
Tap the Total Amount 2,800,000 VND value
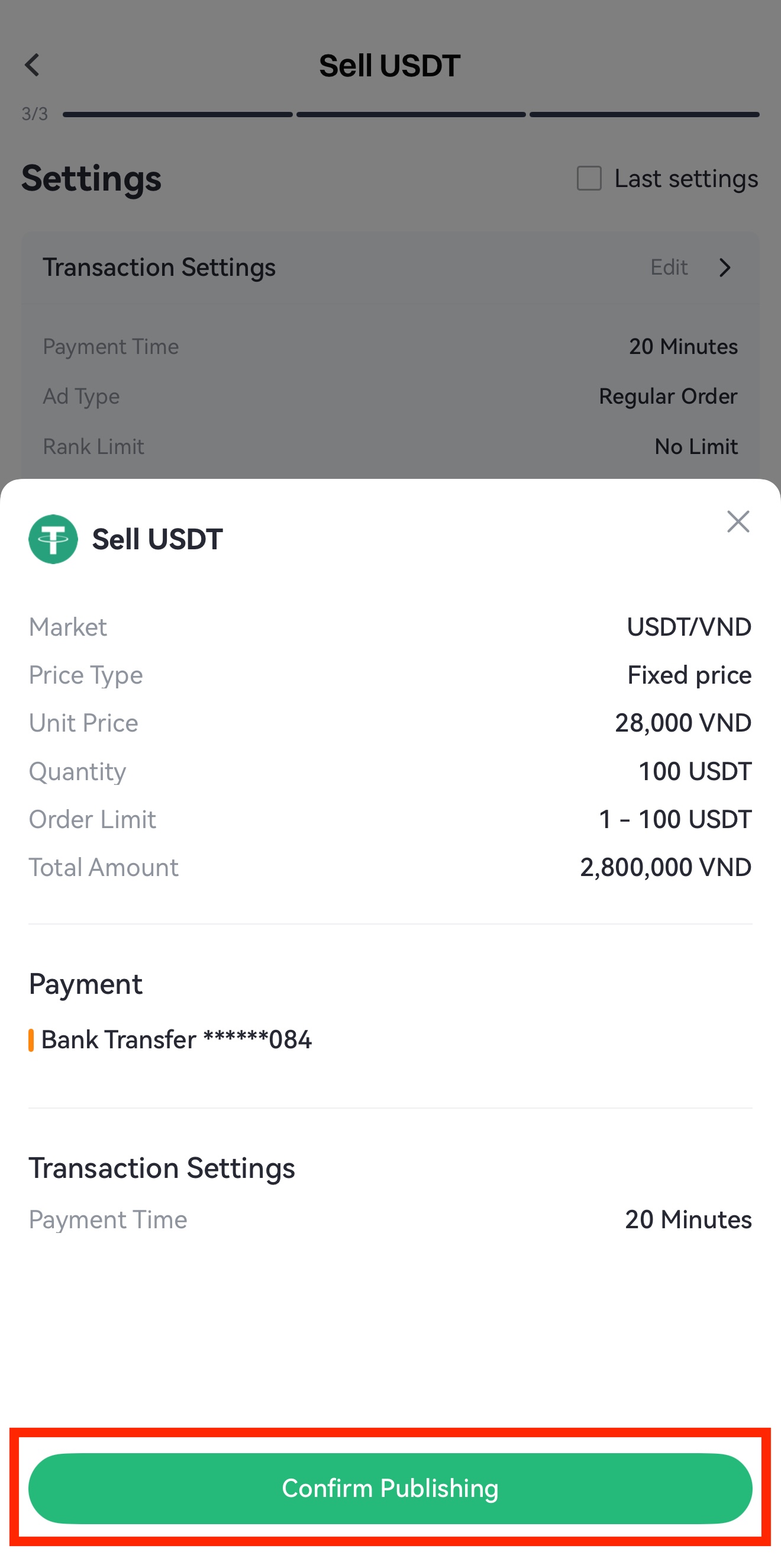pyautogui.click(x=666, y=867)
